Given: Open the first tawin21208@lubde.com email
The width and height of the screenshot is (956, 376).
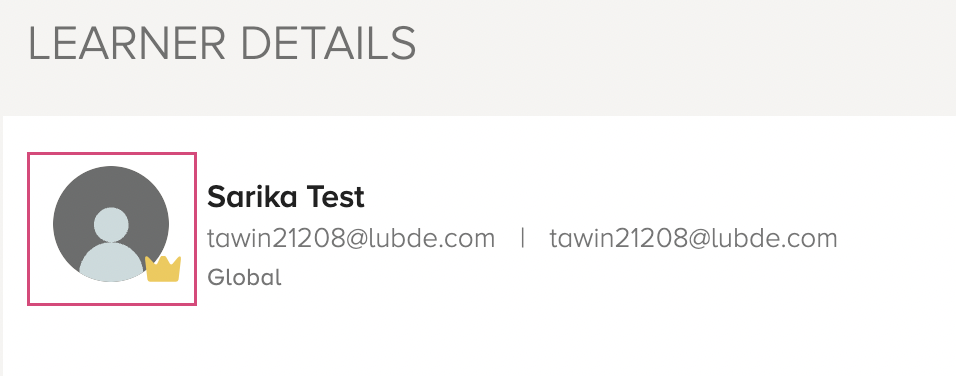Looking at the screenshot, I should click(x=351, y=238).
